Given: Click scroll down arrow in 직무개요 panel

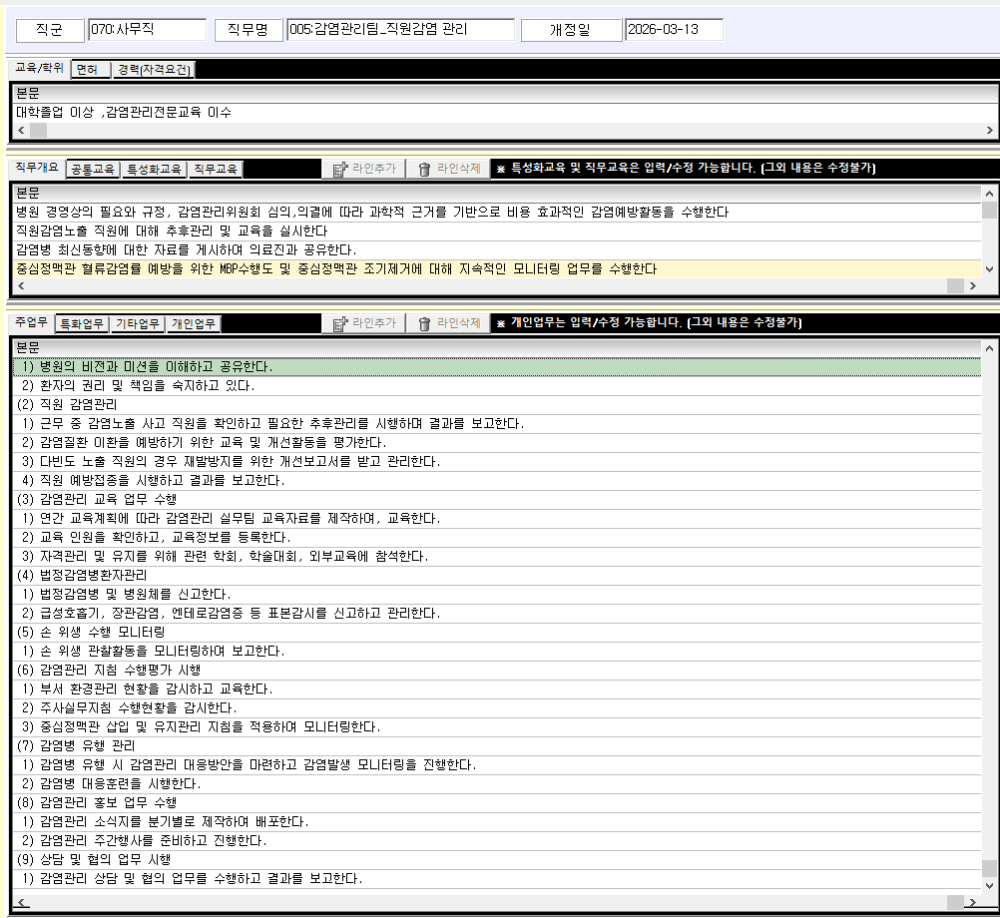Looking at the screenshot, I should click(x=989, y=270).
